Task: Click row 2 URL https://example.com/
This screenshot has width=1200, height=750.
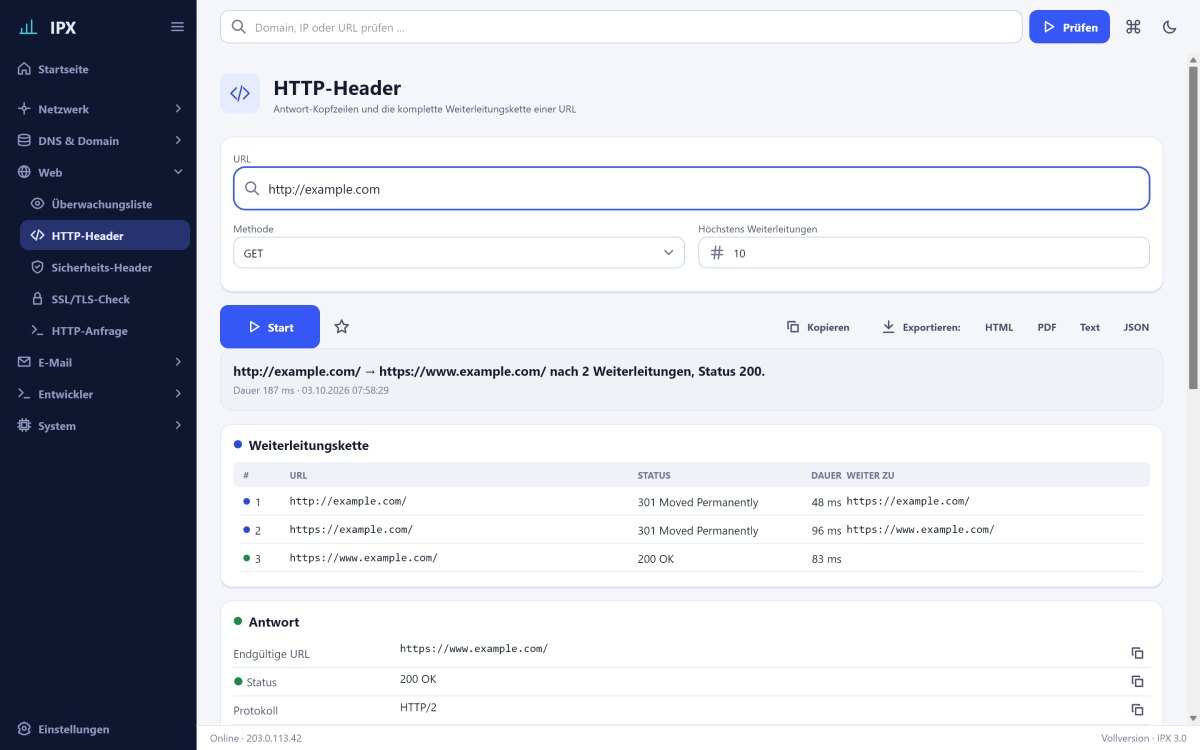Action: pos(351,529)
